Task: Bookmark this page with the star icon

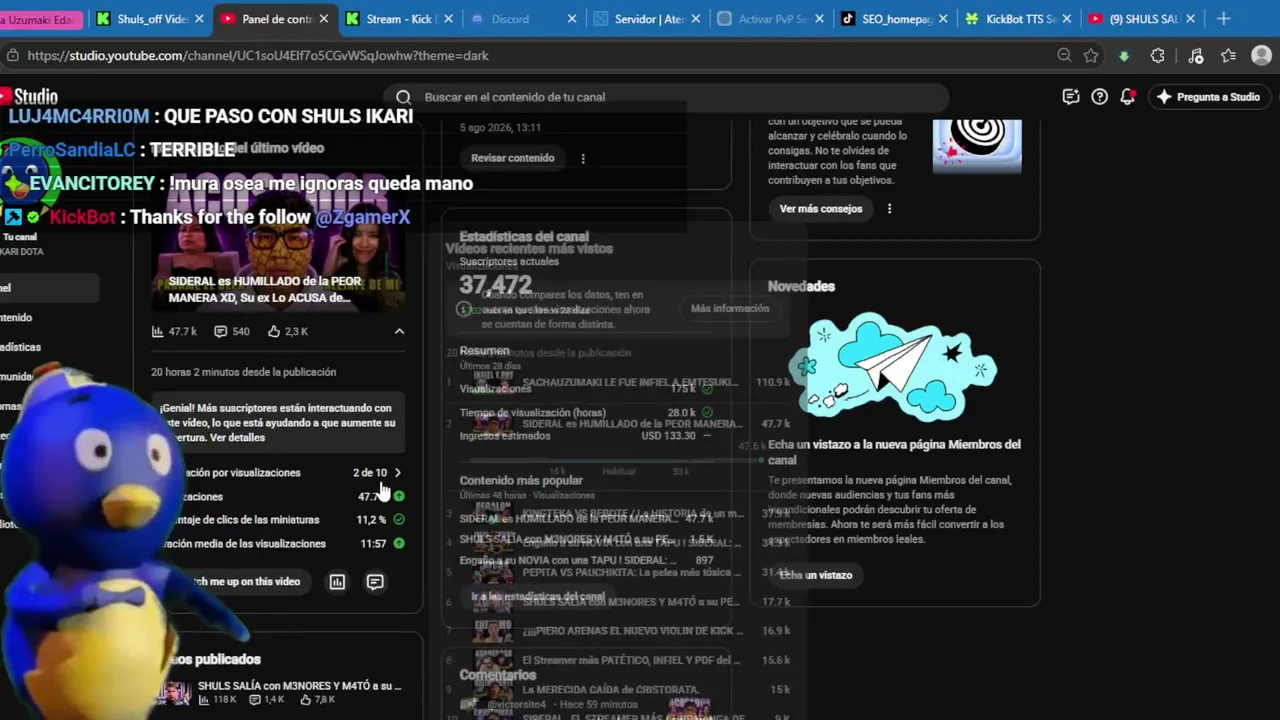Action: coord(1091,56)
